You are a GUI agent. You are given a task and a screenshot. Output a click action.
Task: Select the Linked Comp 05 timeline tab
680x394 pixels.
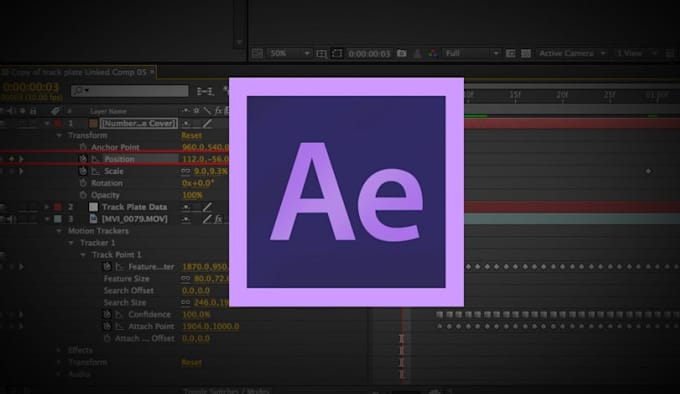tap(78, 72)
